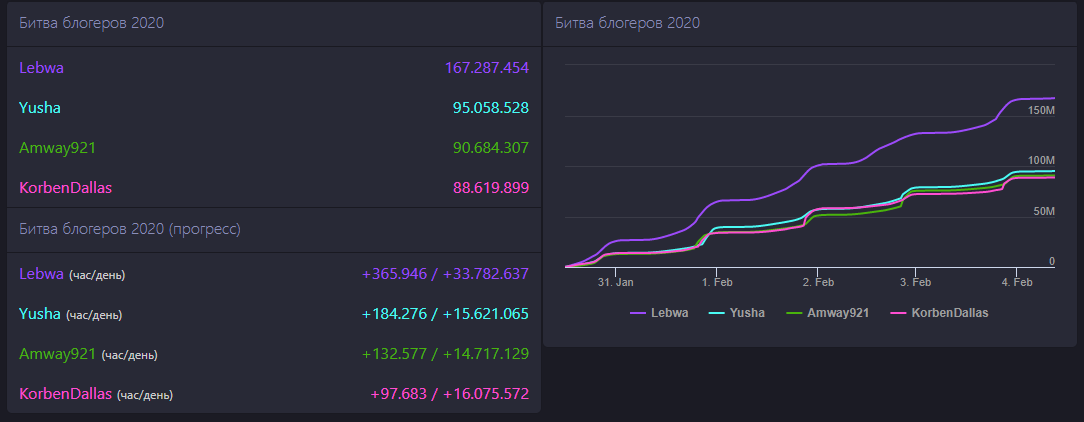Click Yusha name in totals list
This screenshot has width=1084, height=422.
coord(40,108)
